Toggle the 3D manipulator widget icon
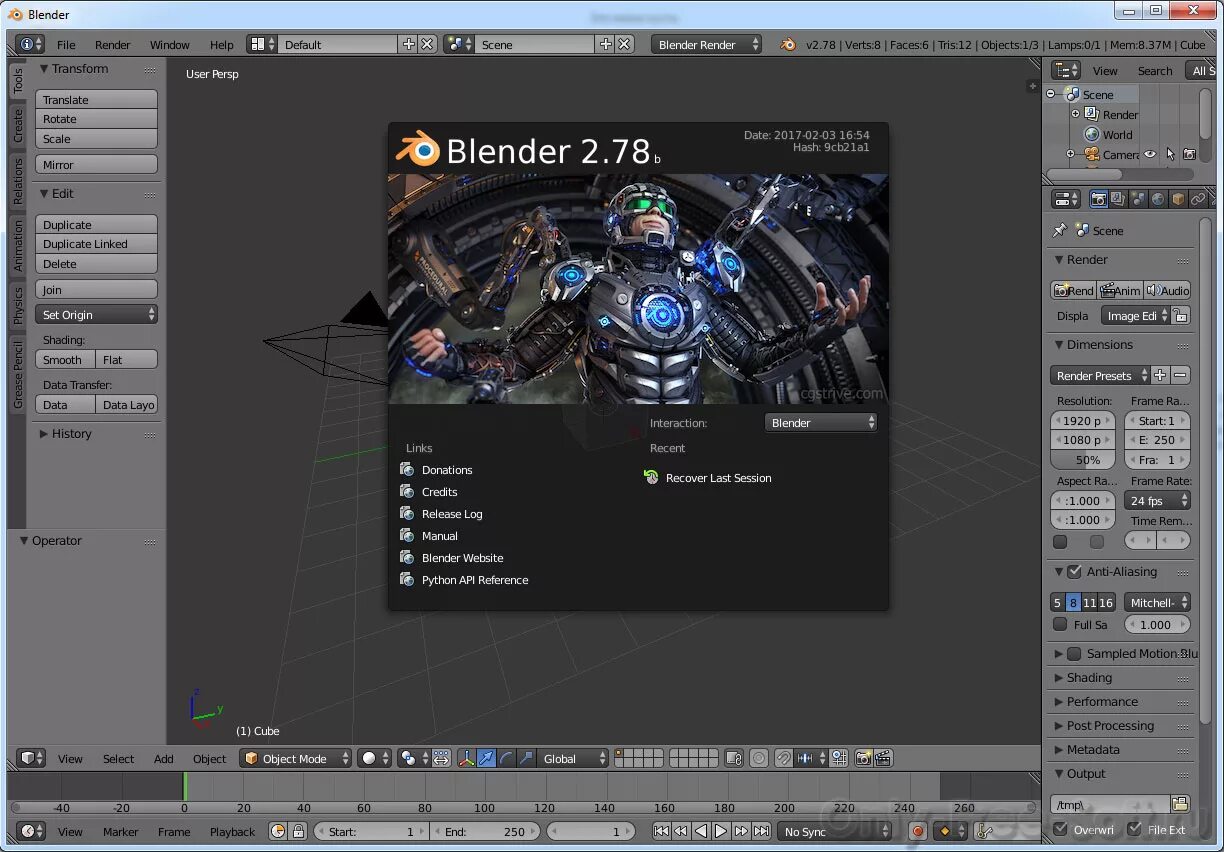Screen dimensions: 1224x852 (x=466, y=758)
